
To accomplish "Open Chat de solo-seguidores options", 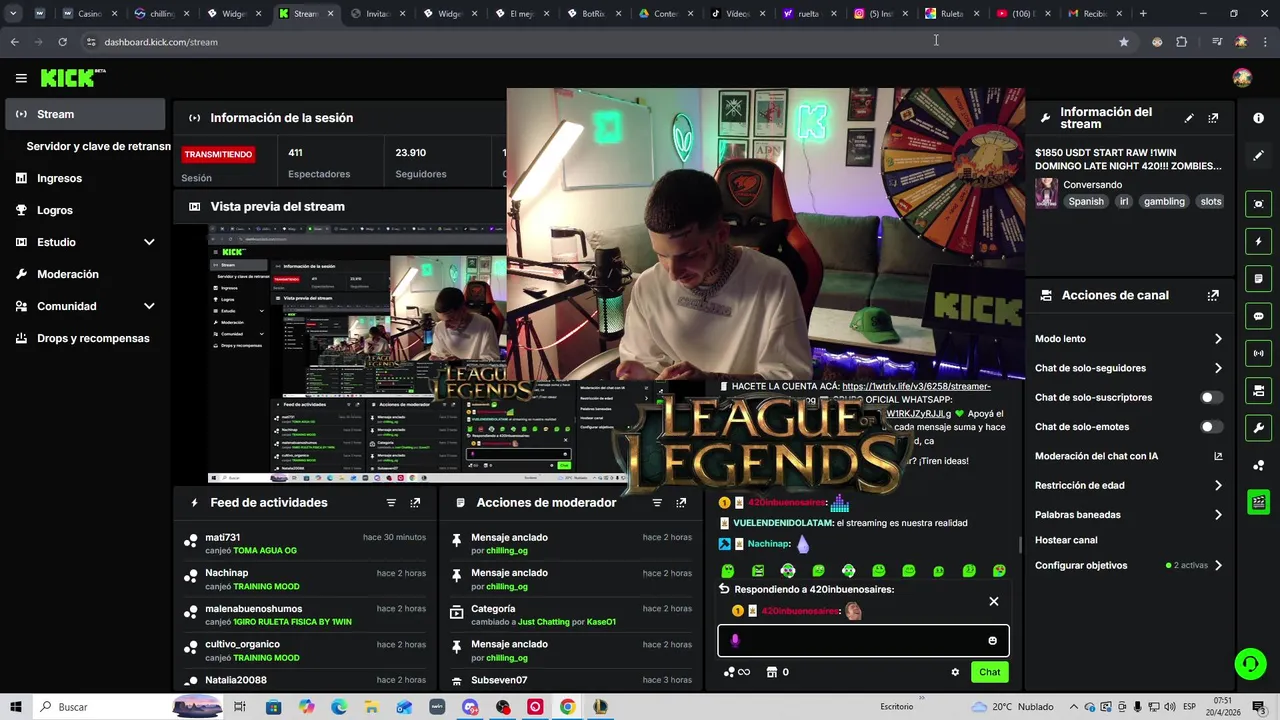I will [1129, 368].
